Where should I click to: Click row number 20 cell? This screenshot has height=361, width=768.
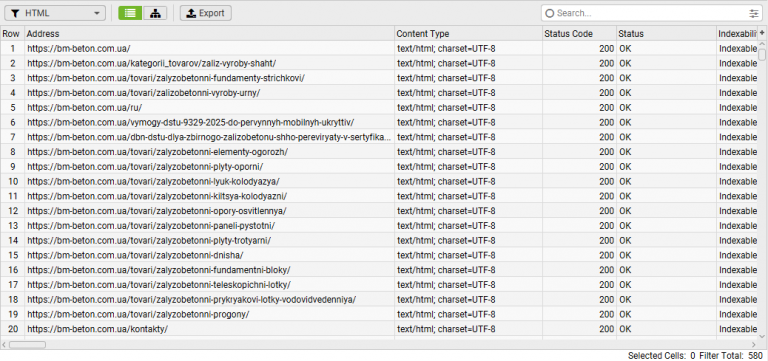pyautogui.click(x=12, y=328)
